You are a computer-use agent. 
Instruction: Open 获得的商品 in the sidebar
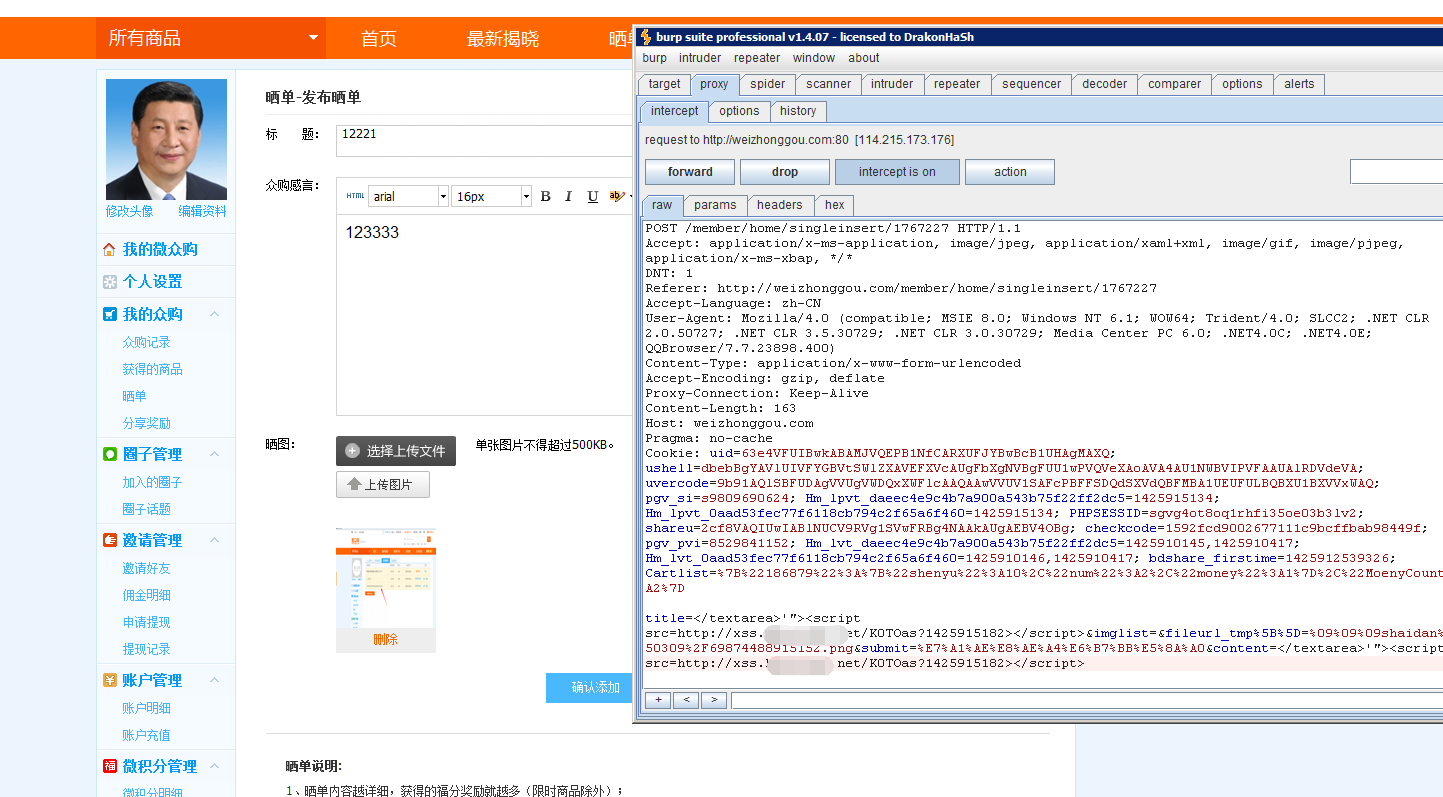click(153, 369)
